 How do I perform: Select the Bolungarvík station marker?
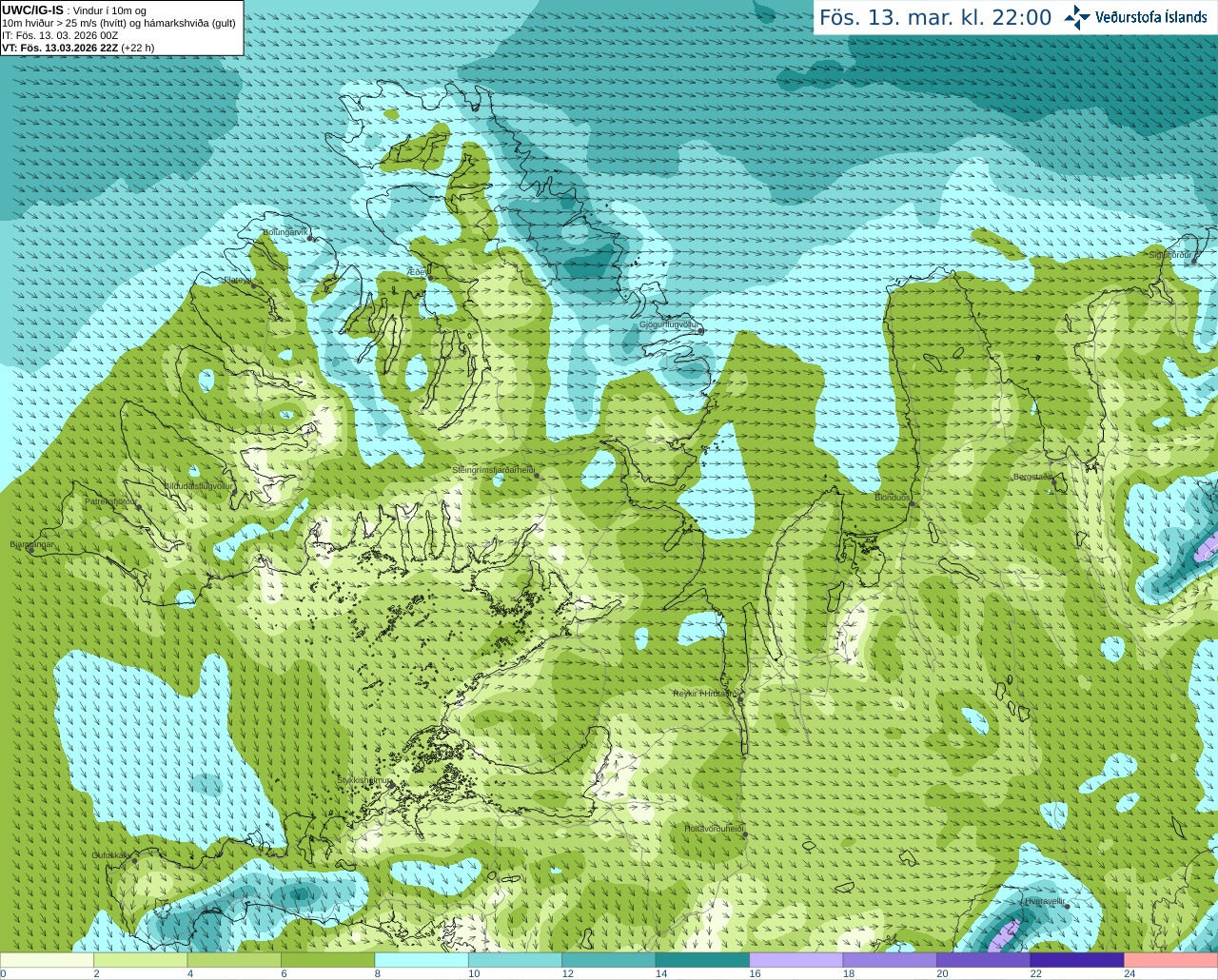[x=310, y=238]
